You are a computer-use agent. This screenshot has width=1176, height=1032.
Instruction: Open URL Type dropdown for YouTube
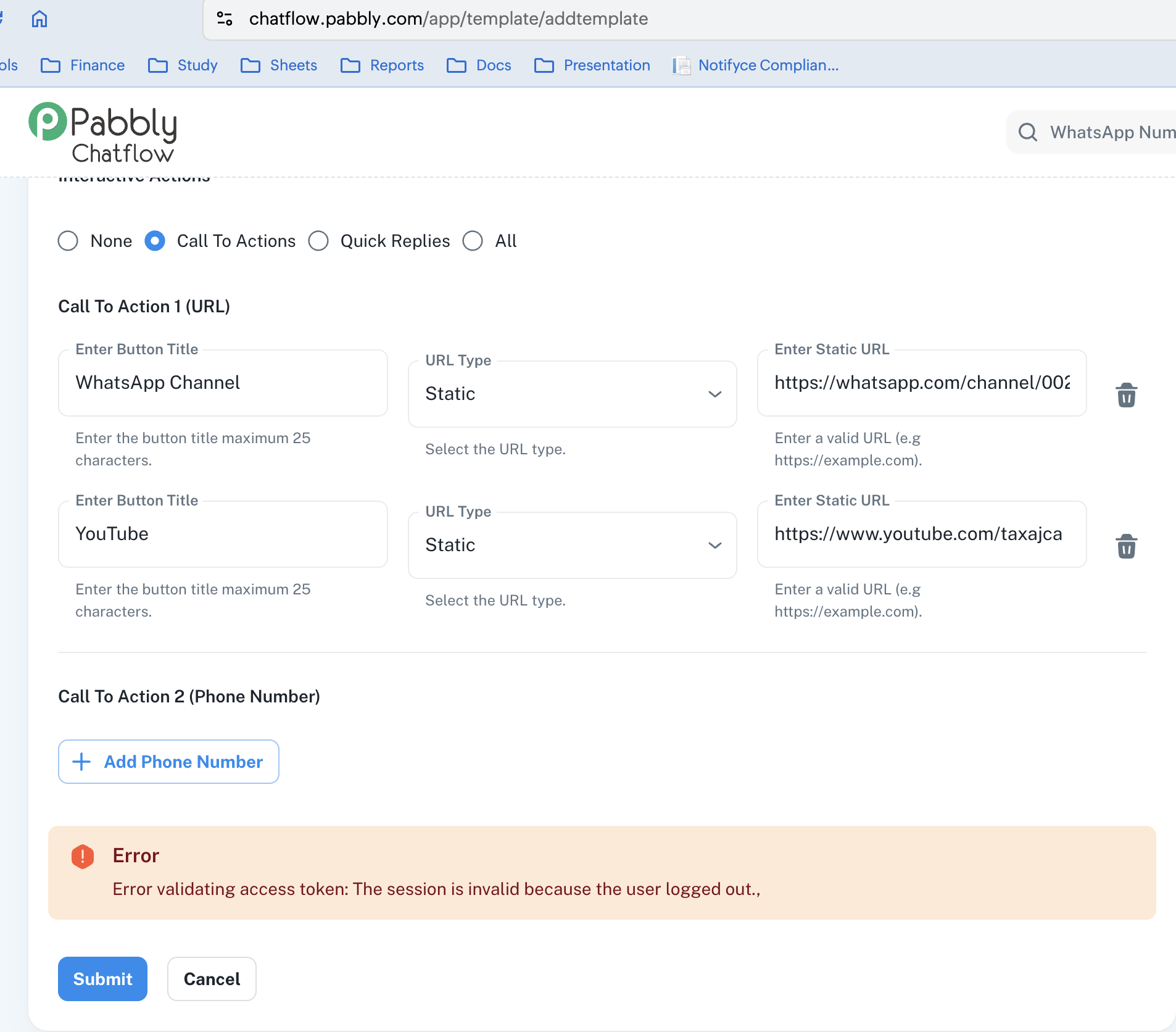573,545
